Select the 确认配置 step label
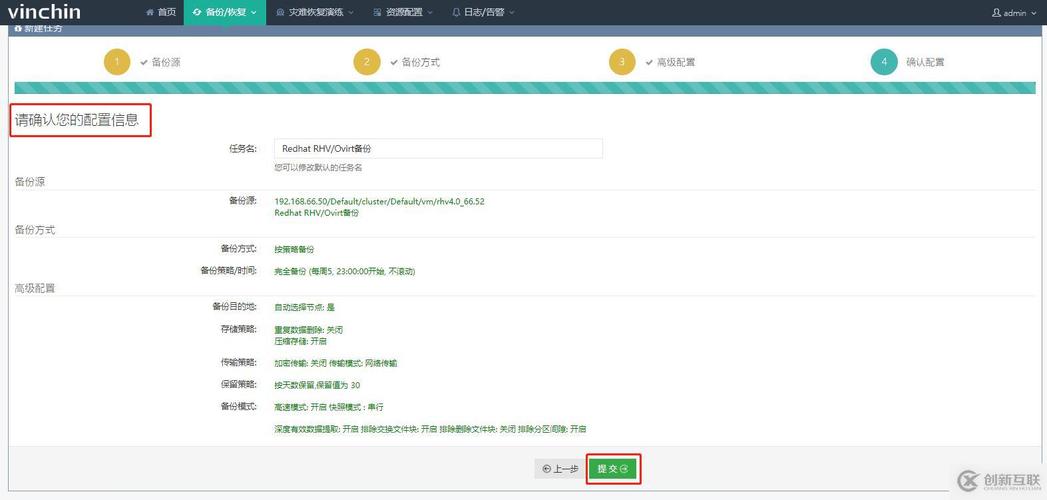This screenshot has width=1047, height=500. coord(925,62)
